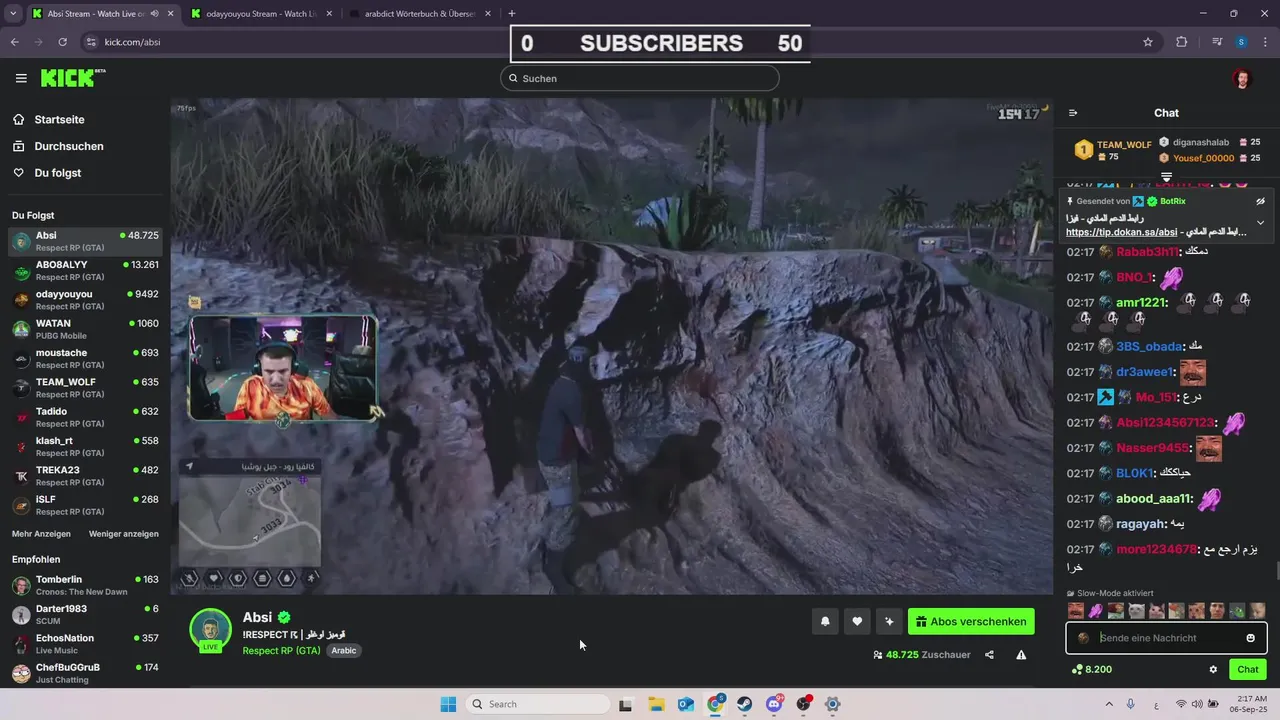Open Du folgst in sidebar
The height and width of the screenshot is (720, 1280).
(58, 173)
